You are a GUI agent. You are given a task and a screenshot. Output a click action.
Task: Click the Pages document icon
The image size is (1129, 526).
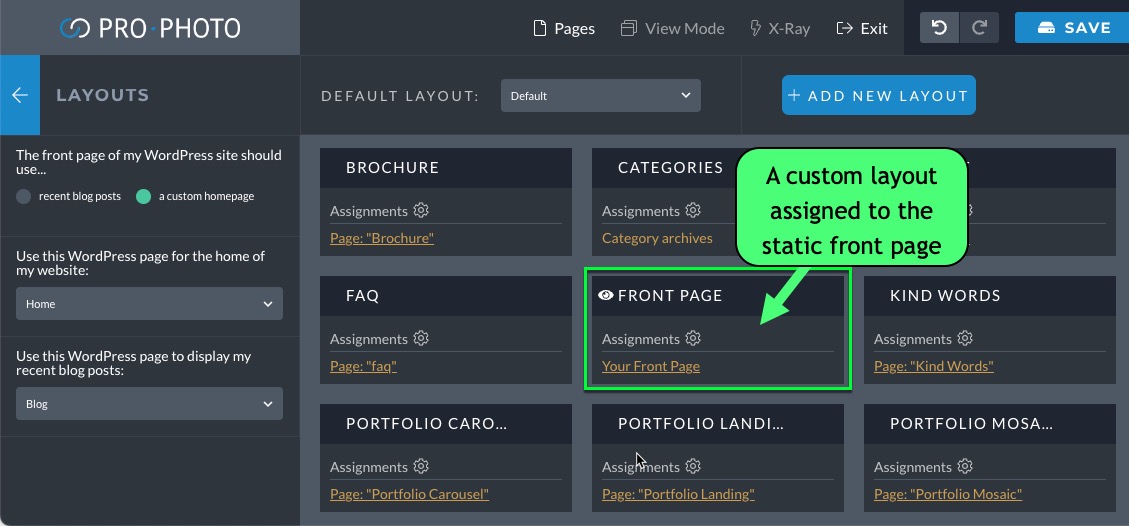539,28
